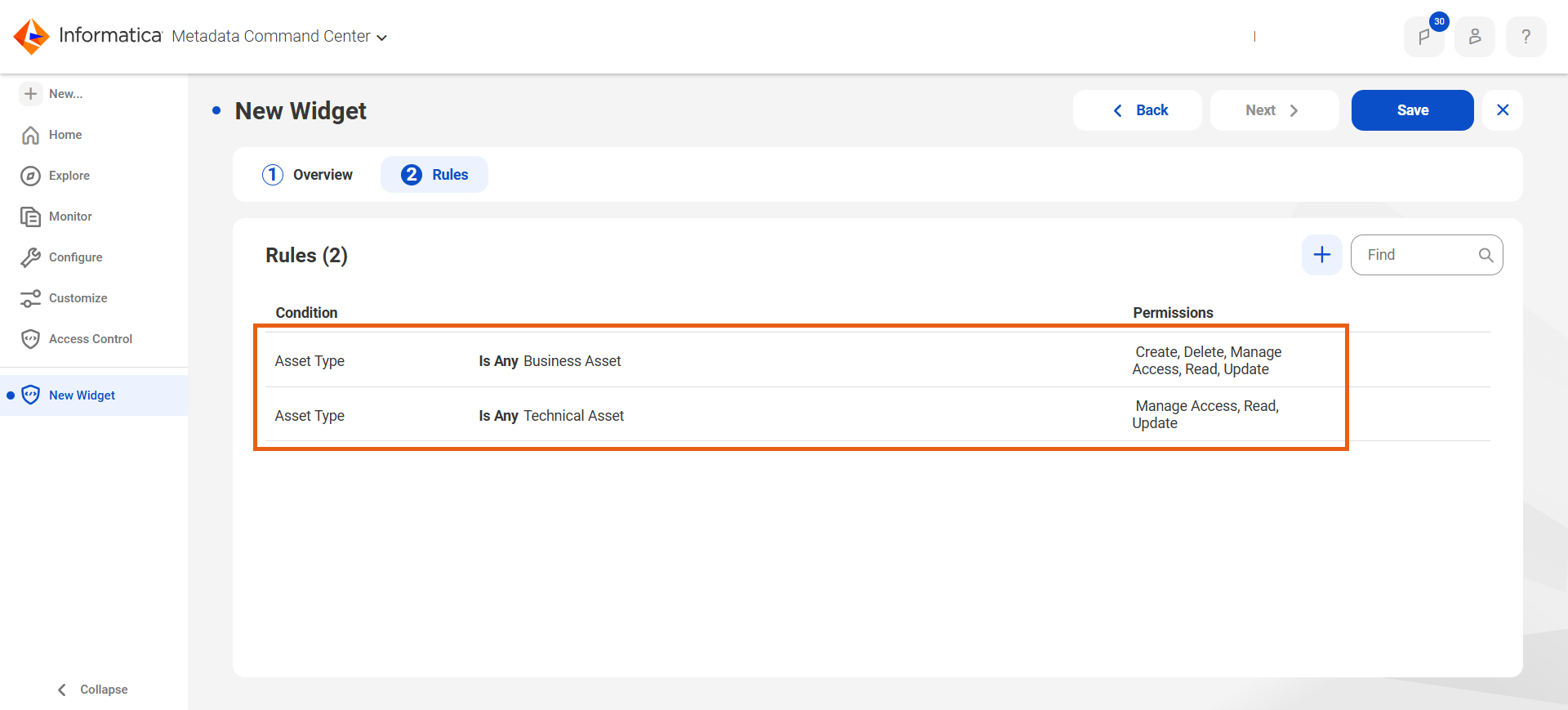The image size is (1568, 710).
Task: Open Customize in sidebar
Action: pos(78,298)
